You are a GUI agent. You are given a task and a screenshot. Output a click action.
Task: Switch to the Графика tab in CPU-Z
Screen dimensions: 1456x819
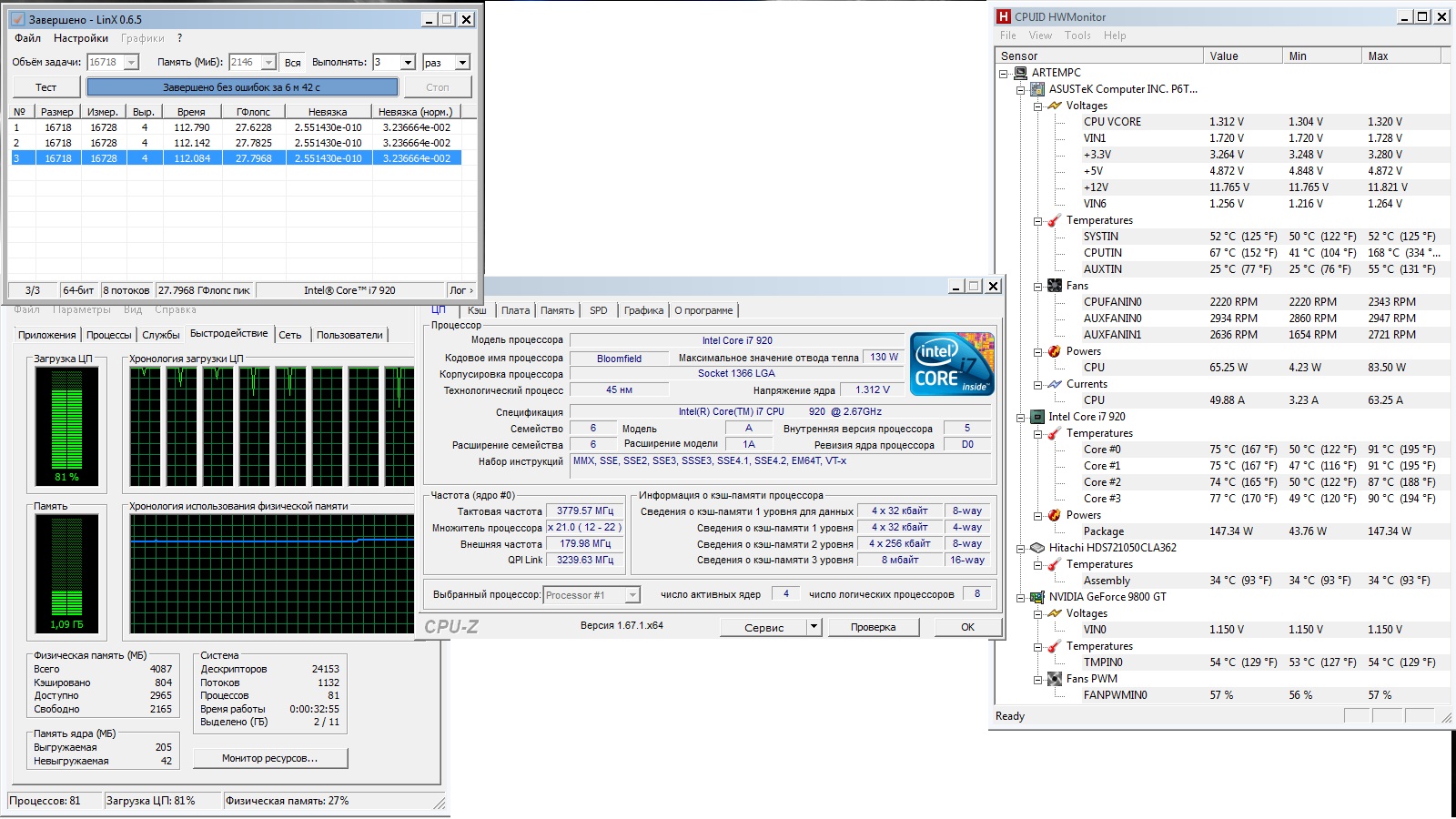click(643, 310)
